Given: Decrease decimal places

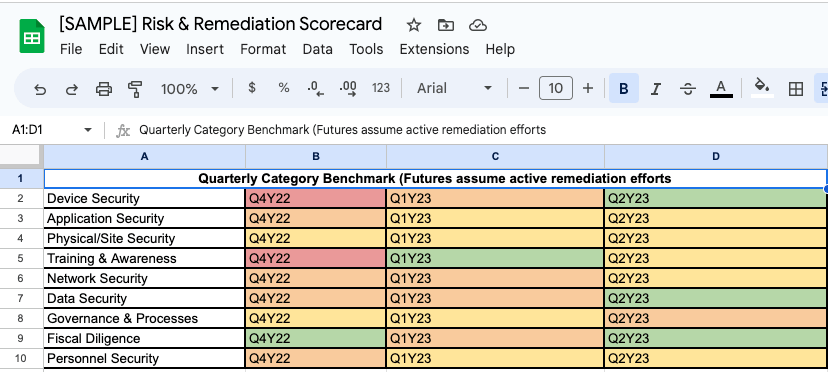Looking at the screenshot, I should (316, 89).
